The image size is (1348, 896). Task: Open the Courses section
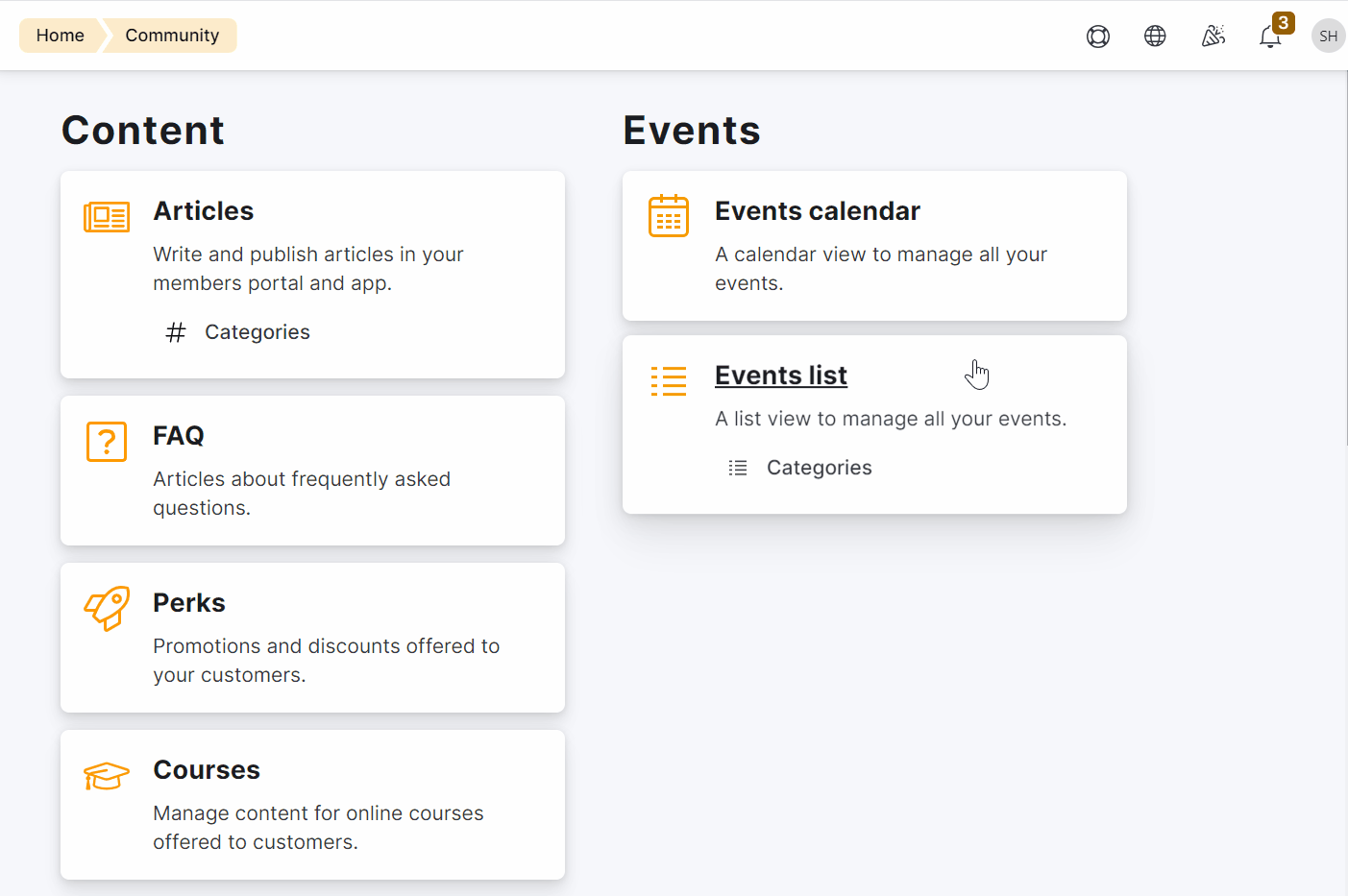[x=207, y=770]
